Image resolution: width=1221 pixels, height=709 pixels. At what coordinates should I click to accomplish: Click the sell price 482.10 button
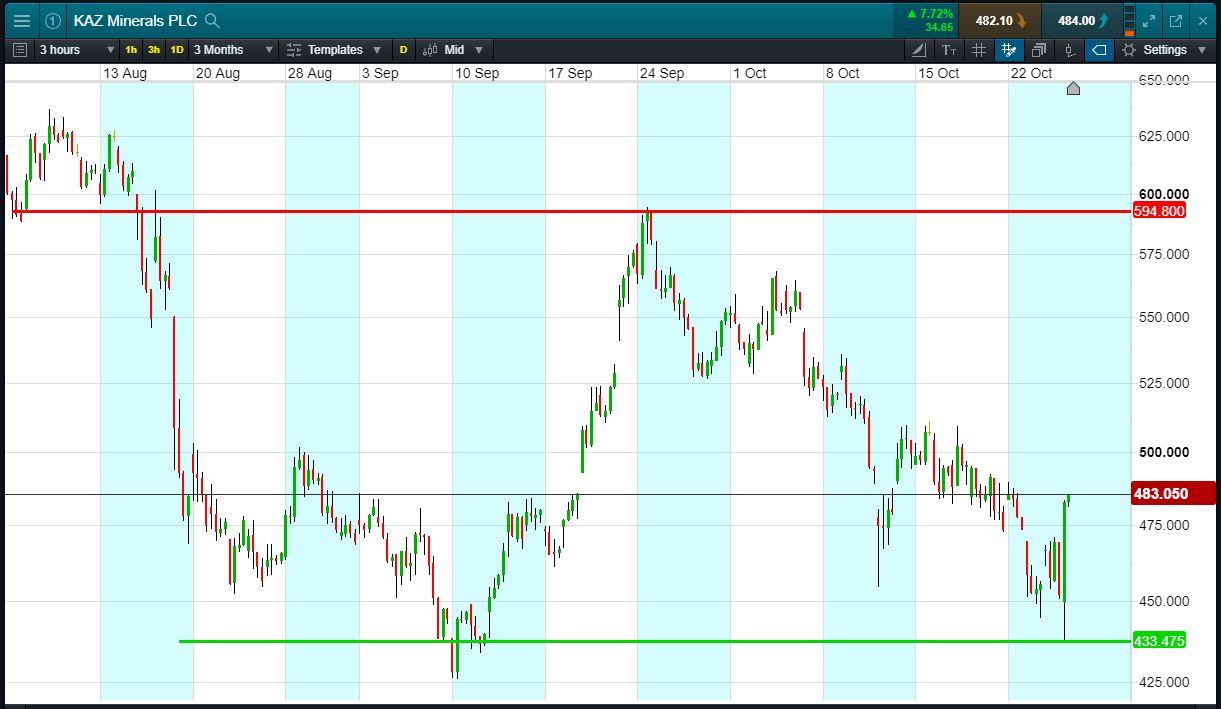999,20
